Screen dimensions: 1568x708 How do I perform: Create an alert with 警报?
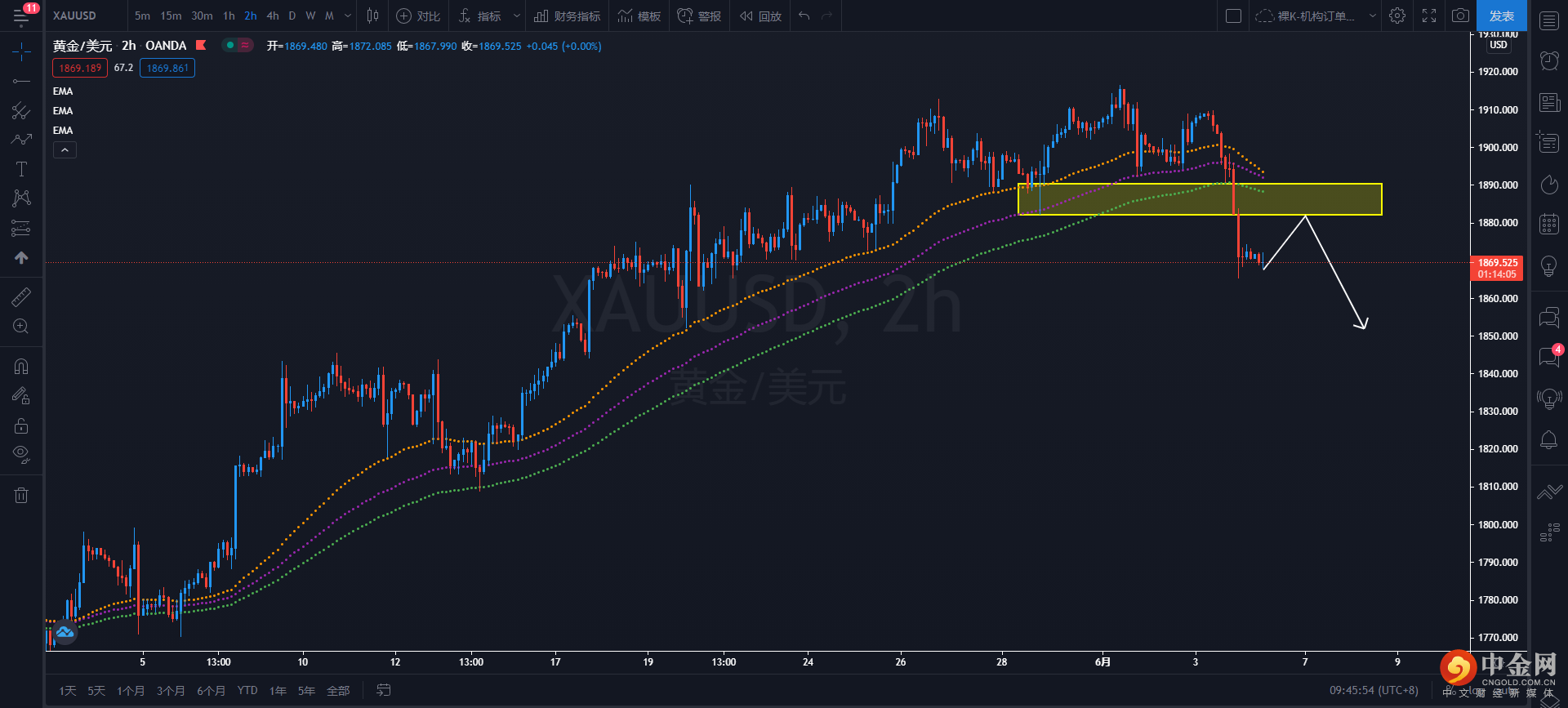tap(699, 16)
